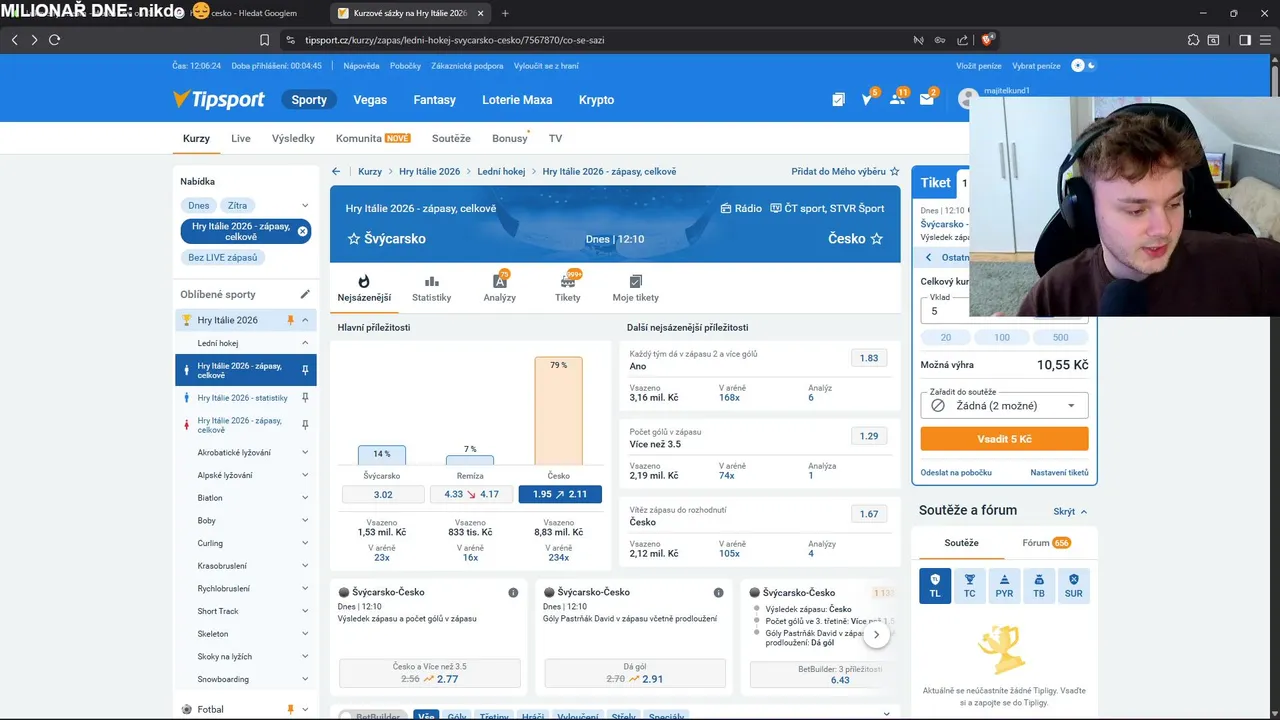Filter offers with the Zítra chip

[237, 205]
